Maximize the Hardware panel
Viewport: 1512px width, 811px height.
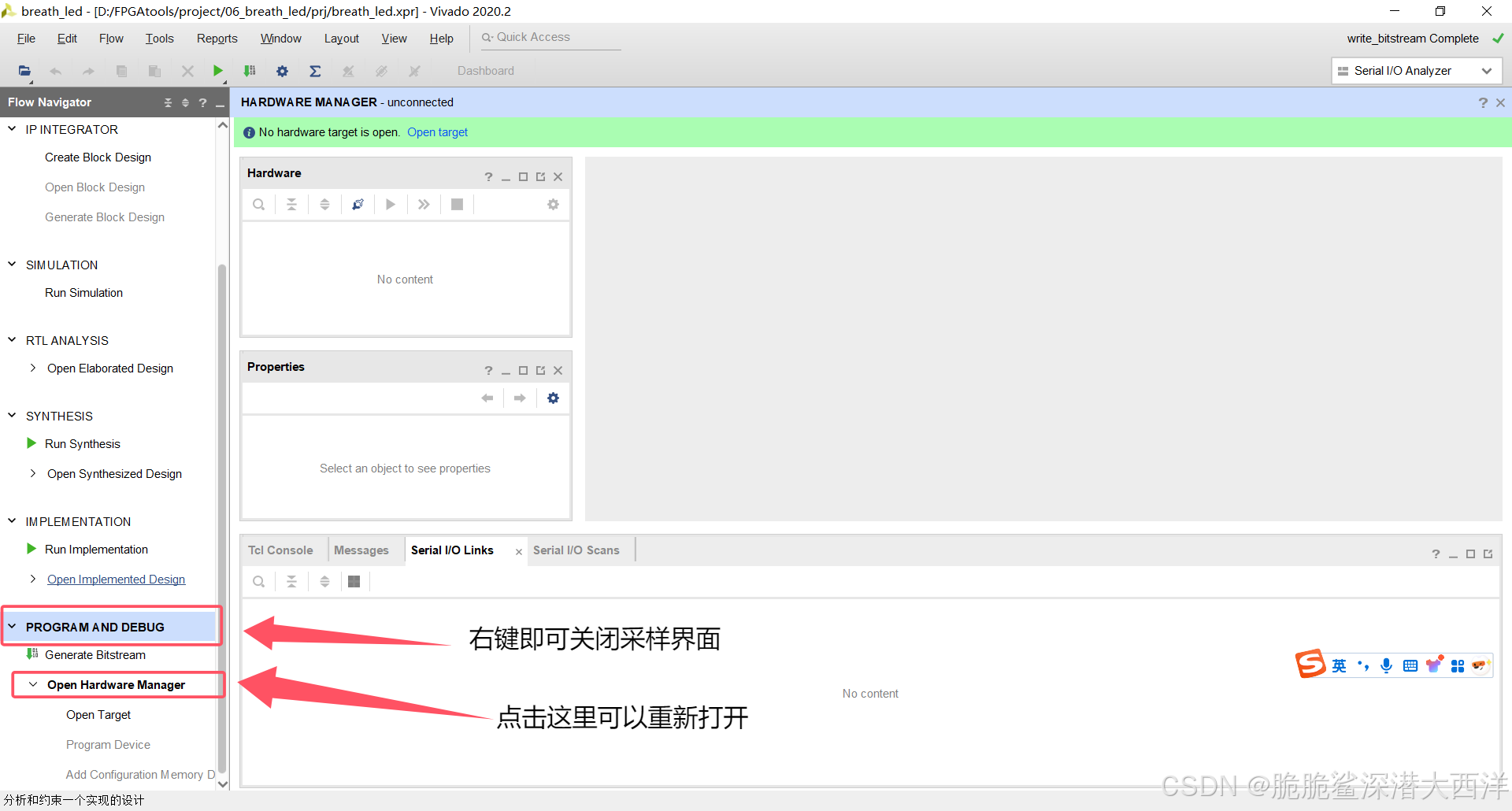tap(523, 177)
